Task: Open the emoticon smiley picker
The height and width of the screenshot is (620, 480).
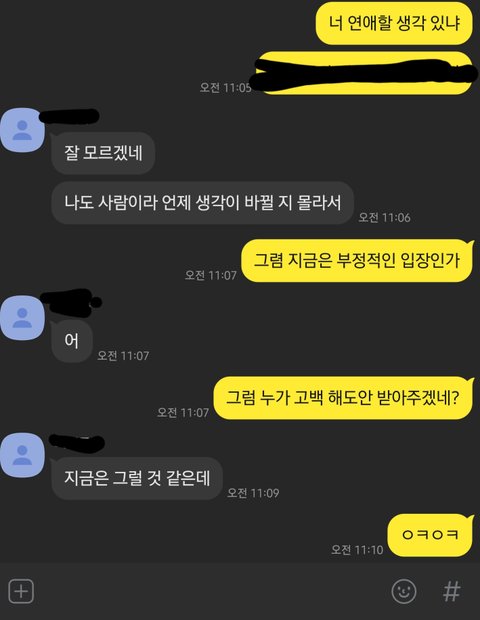Action: coord(403,592)
